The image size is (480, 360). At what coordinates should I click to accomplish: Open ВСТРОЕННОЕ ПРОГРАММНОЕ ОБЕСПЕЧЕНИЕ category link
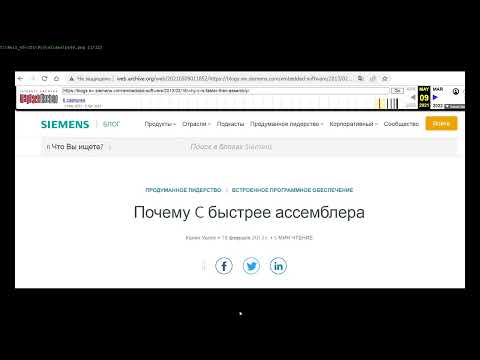tap(292, 190)
